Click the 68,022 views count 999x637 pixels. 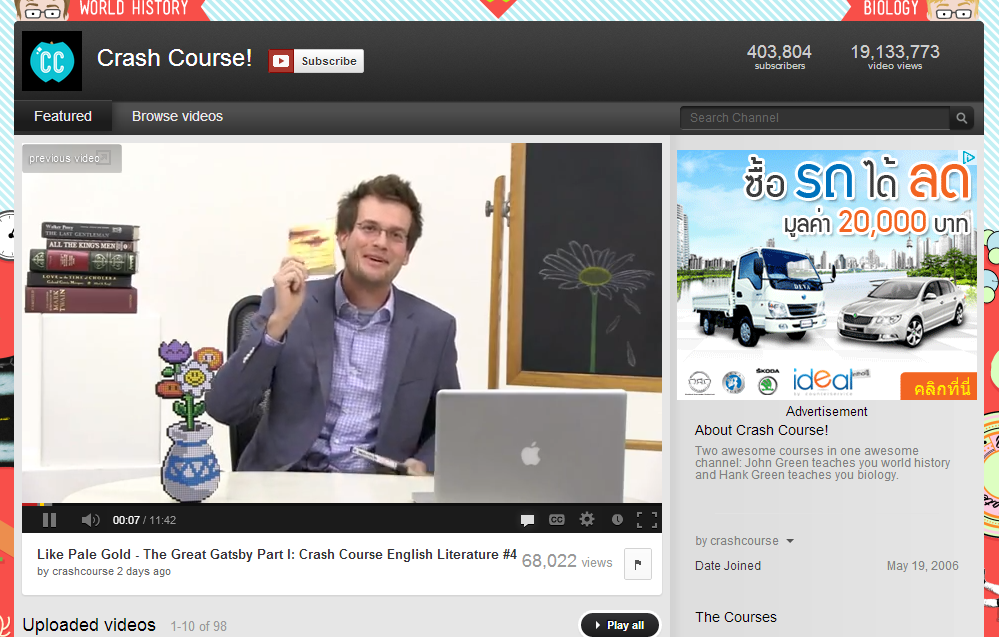(567, 561)
